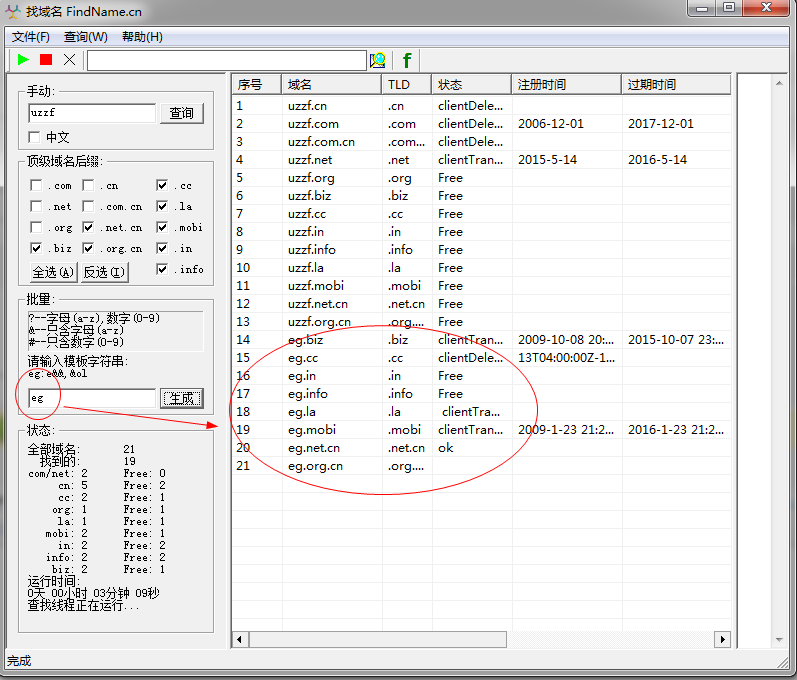Image resolution: width=797 pixels, height=680 pixels.
Task: Select the uzzf.biz row
Action: click(481, 196)
